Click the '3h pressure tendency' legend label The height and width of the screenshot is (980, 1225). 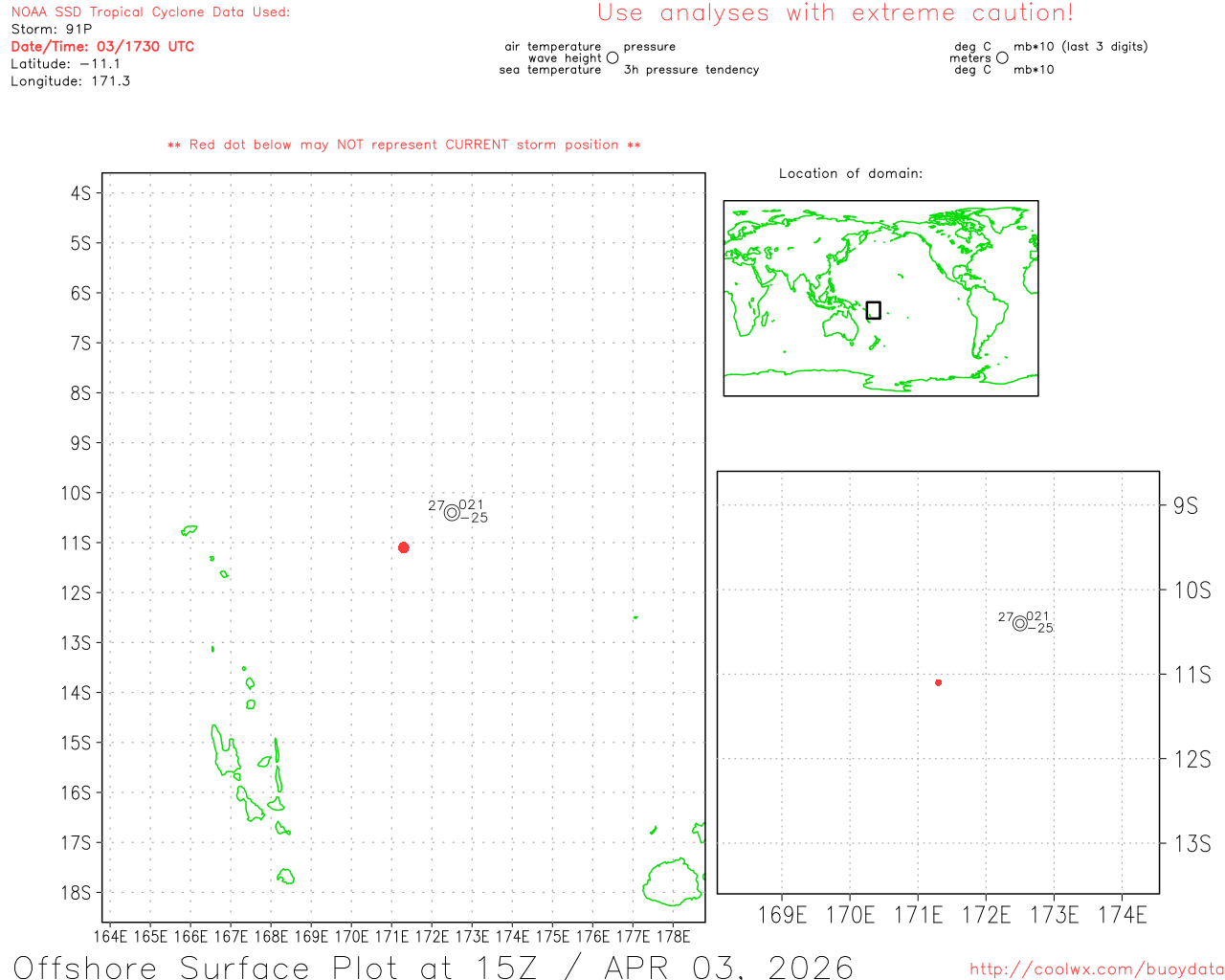click(x=691, y=70)
